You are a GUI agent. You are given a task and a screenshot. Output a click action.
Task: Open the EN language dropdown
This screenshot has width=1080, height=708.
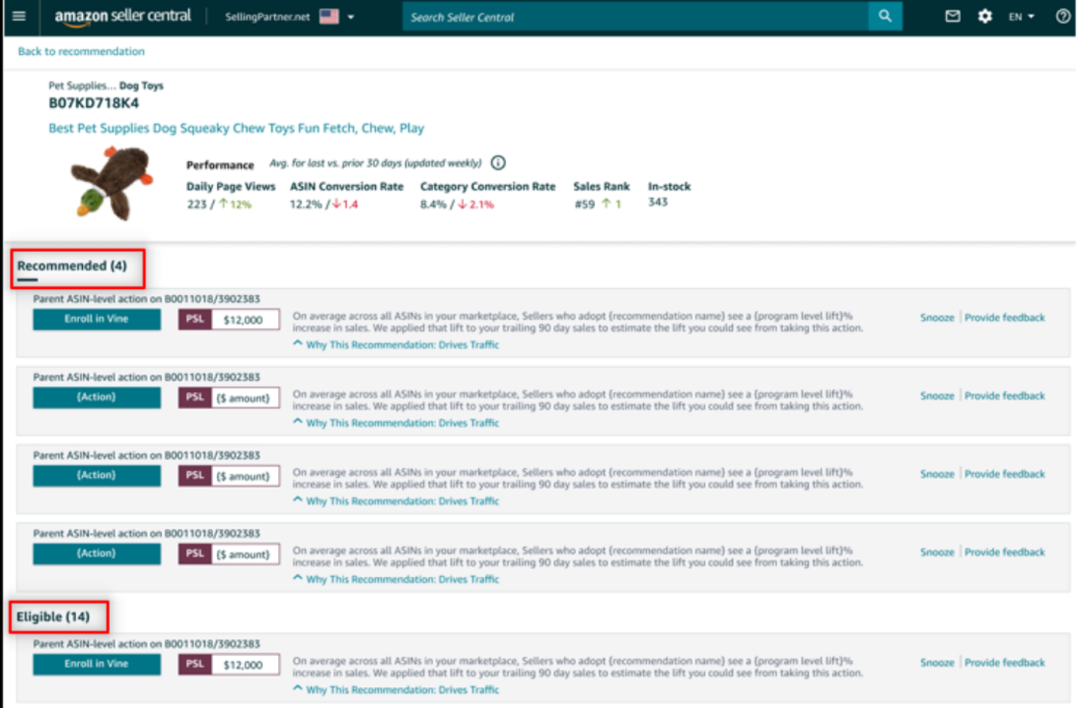tap(1021, 17)
